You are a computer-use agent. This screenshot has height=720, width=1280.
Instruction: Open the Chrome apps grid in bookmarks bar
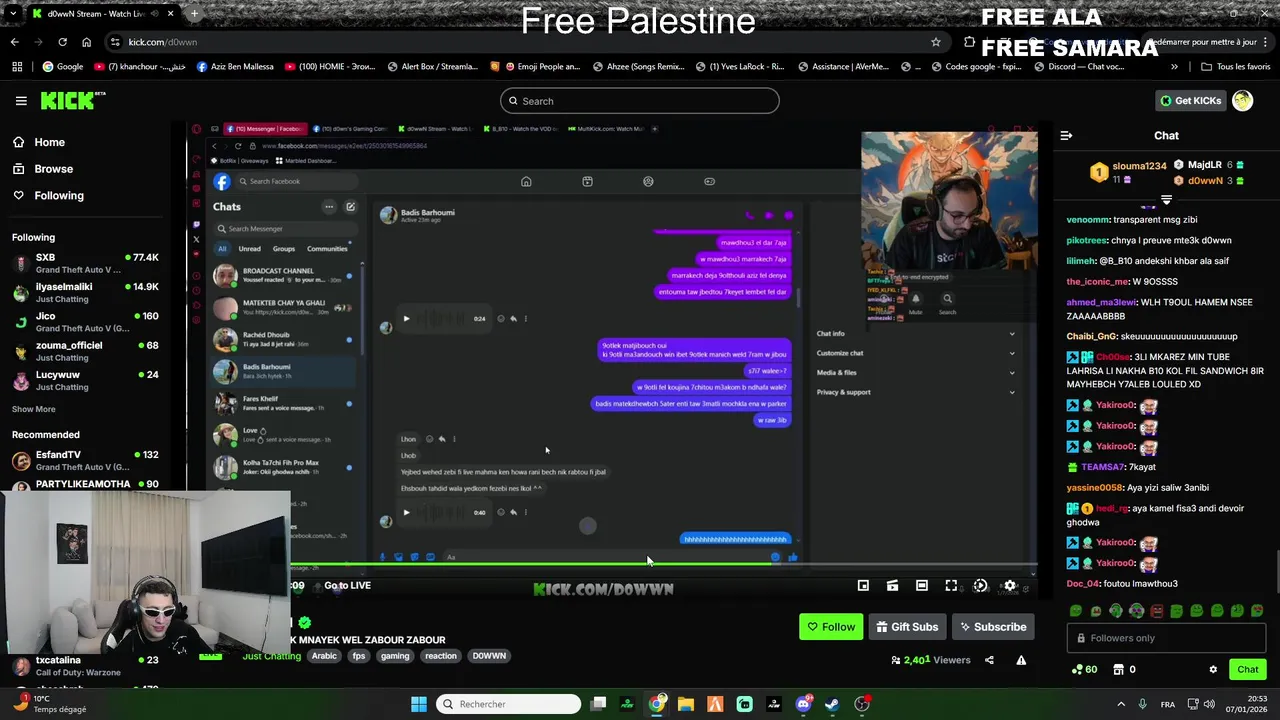click(x=17, y=67)
